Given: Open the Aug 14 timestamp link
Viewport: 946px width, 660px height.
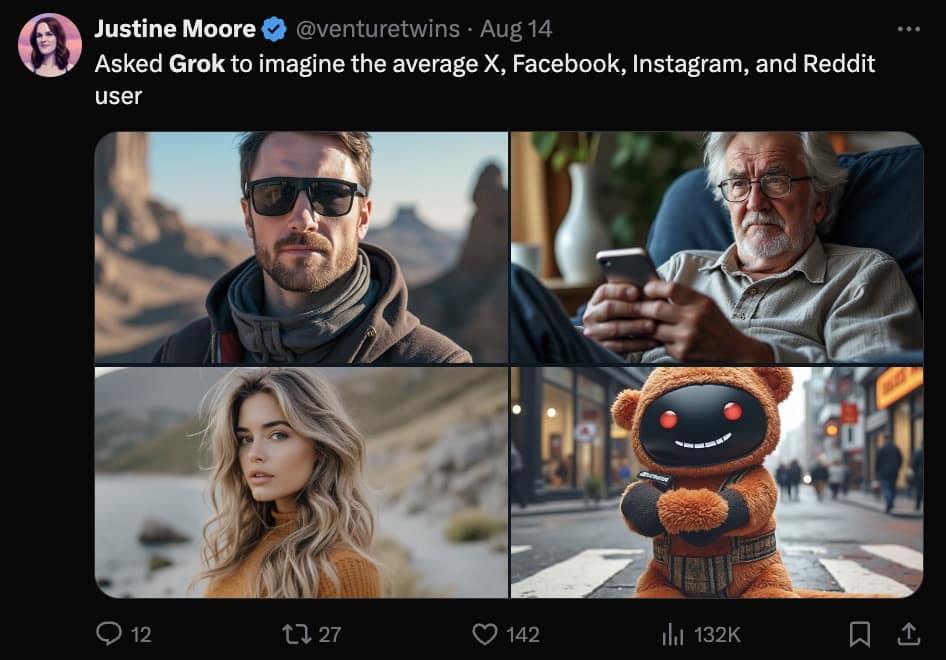Looking at the screenshot, I should pos(516,30).
